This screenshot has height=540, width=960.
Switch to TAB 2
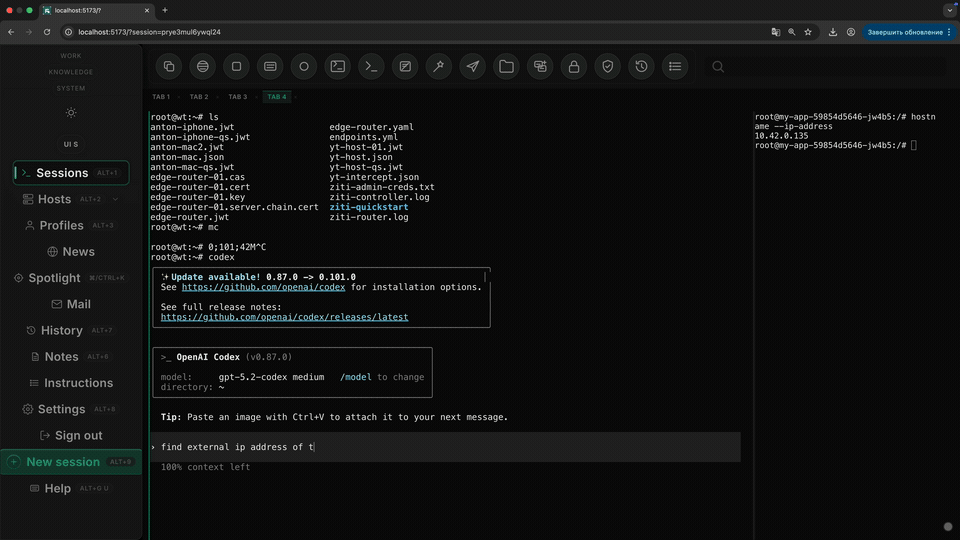pyautogui.click(x=199, y=97)
